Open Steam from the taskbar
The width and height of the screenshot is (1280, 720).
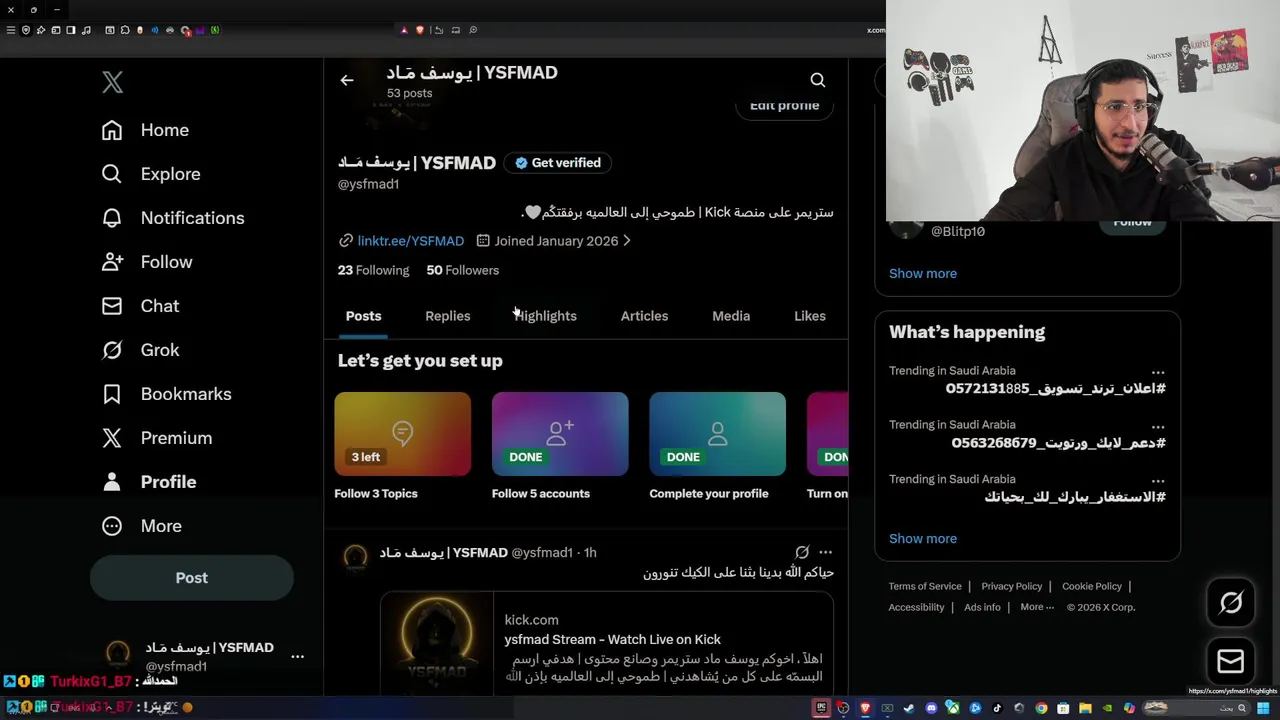(x=909, y=708)
